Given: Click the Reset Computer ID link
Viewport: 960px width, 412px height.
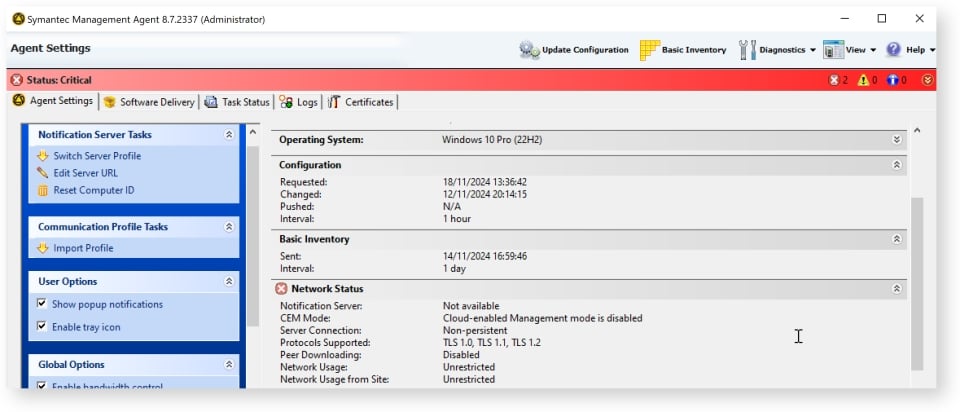Looking at the screenshot, I should (x=94, y=190).
